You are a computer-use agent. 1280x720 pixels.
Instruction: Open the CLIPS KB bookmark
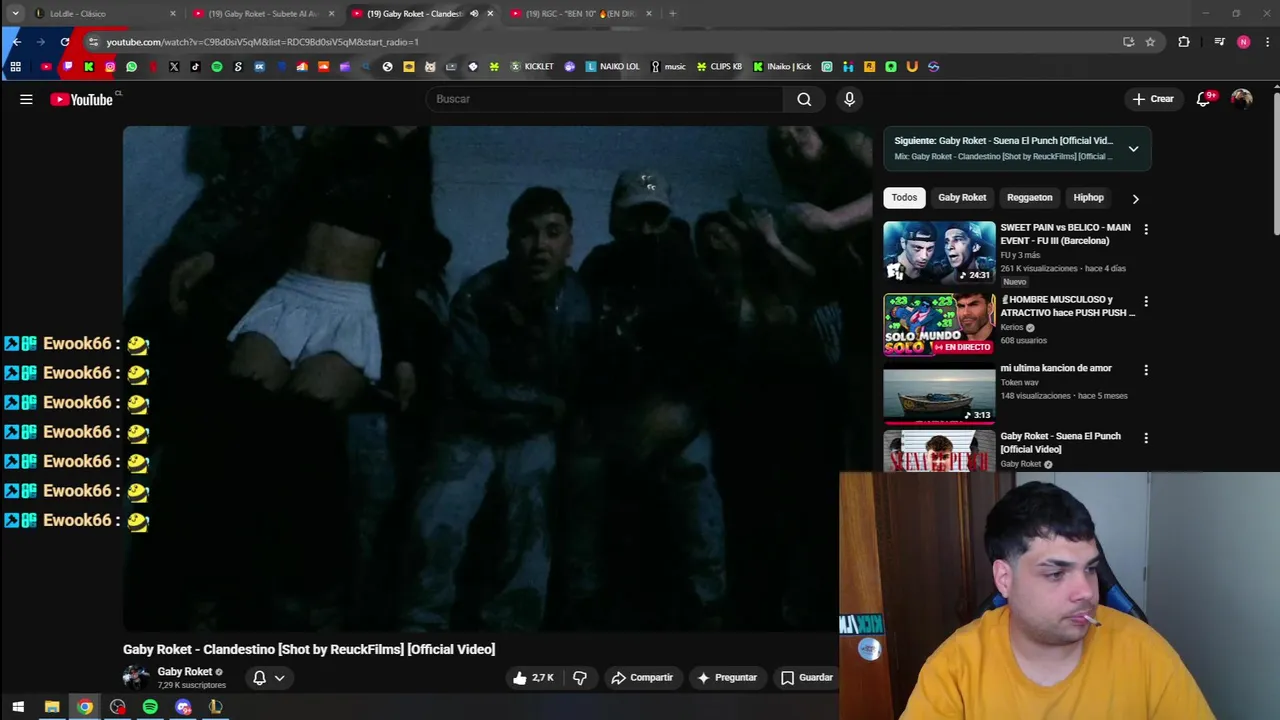click(x=720, y=67)
